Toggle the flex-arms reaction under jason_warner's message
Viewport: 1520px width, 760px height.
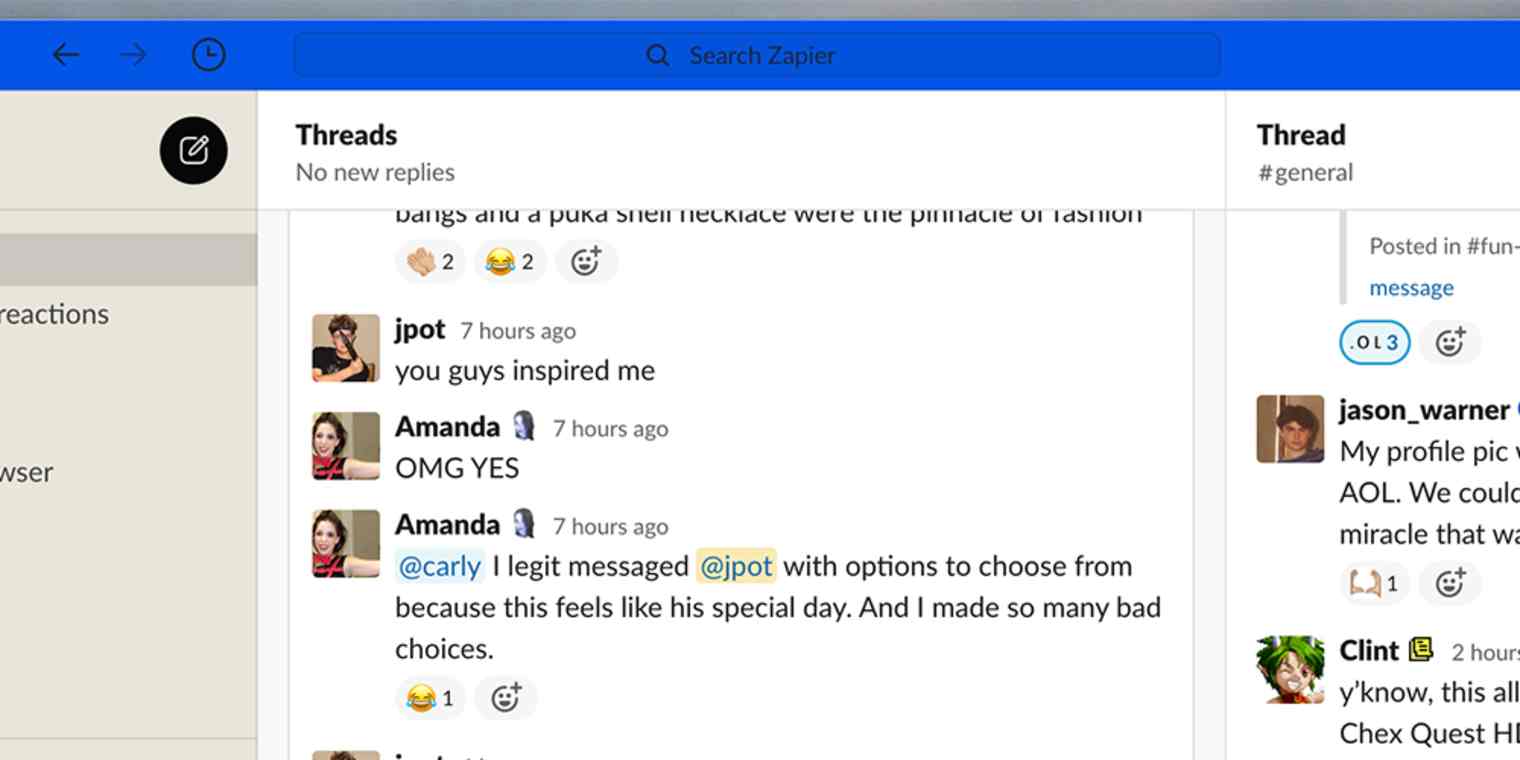tap(1374, 583)
